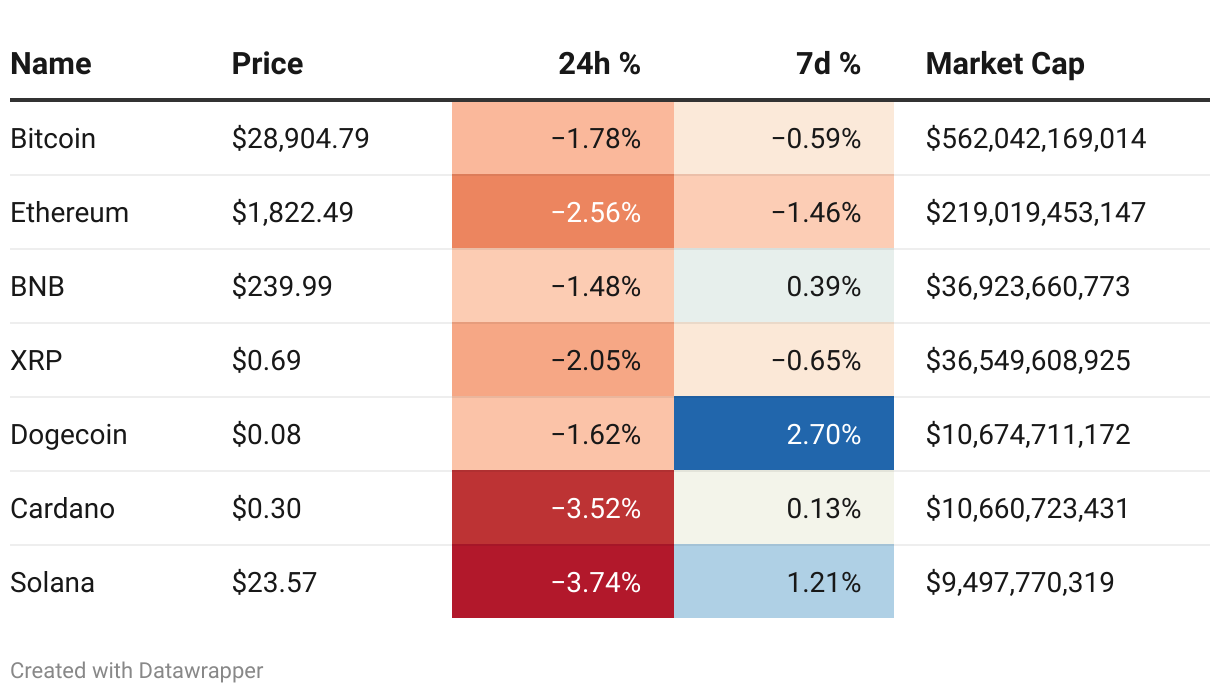Click Dogecoin's blue 2.70% cell
The height and width of the screenshot is (694, 1220).
tap(784, 434)
